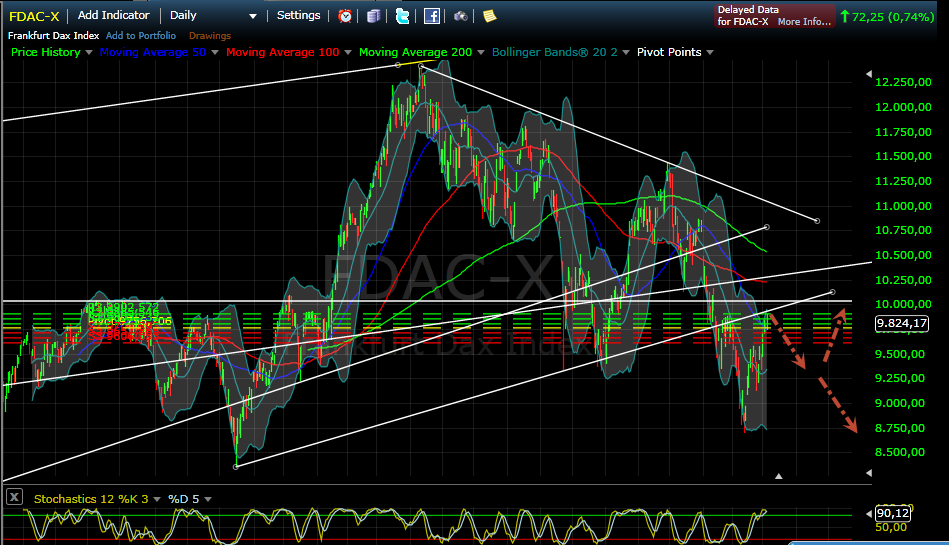The width and height of the screenshot is (949, 545).
Task: Click the FDAC-X symbol label
Action: 34,16
